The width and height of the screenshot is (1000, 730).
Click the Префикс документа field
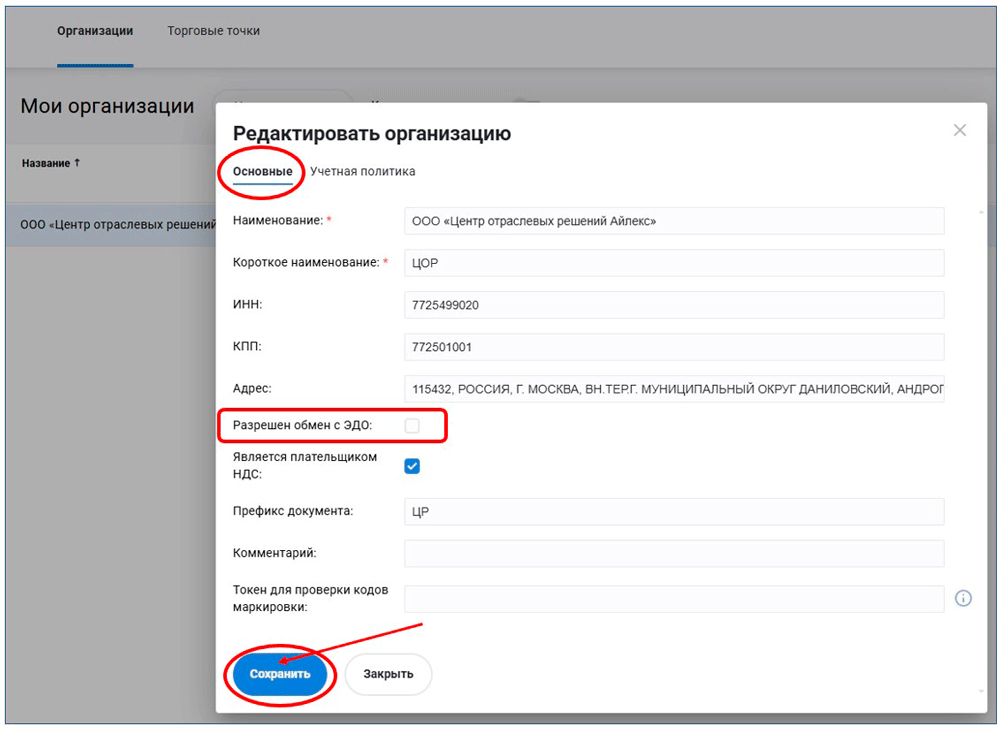tap(673, 512)
